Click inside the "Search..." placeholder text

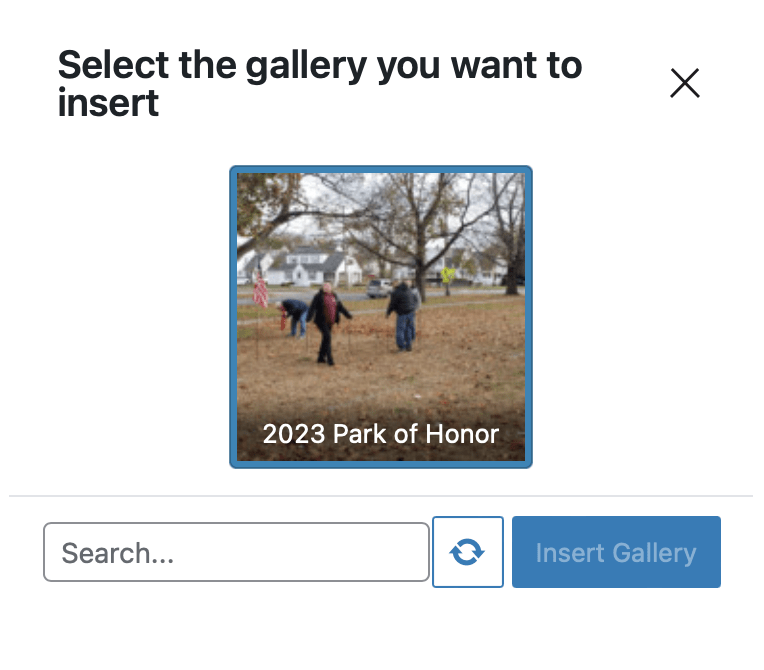pyautogui.click(x=118, y=553)
